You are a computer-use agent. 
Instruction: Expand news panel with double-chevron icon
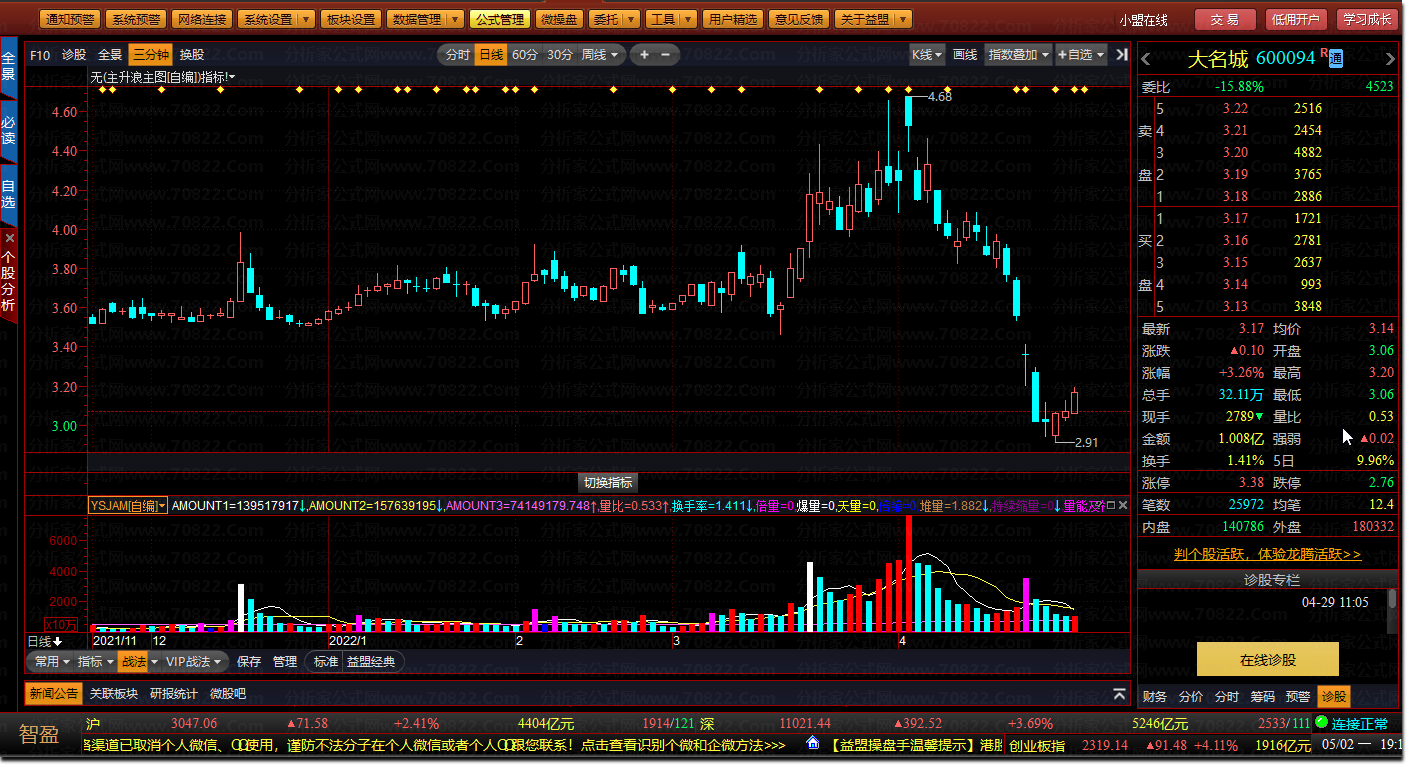[1119, 693]
